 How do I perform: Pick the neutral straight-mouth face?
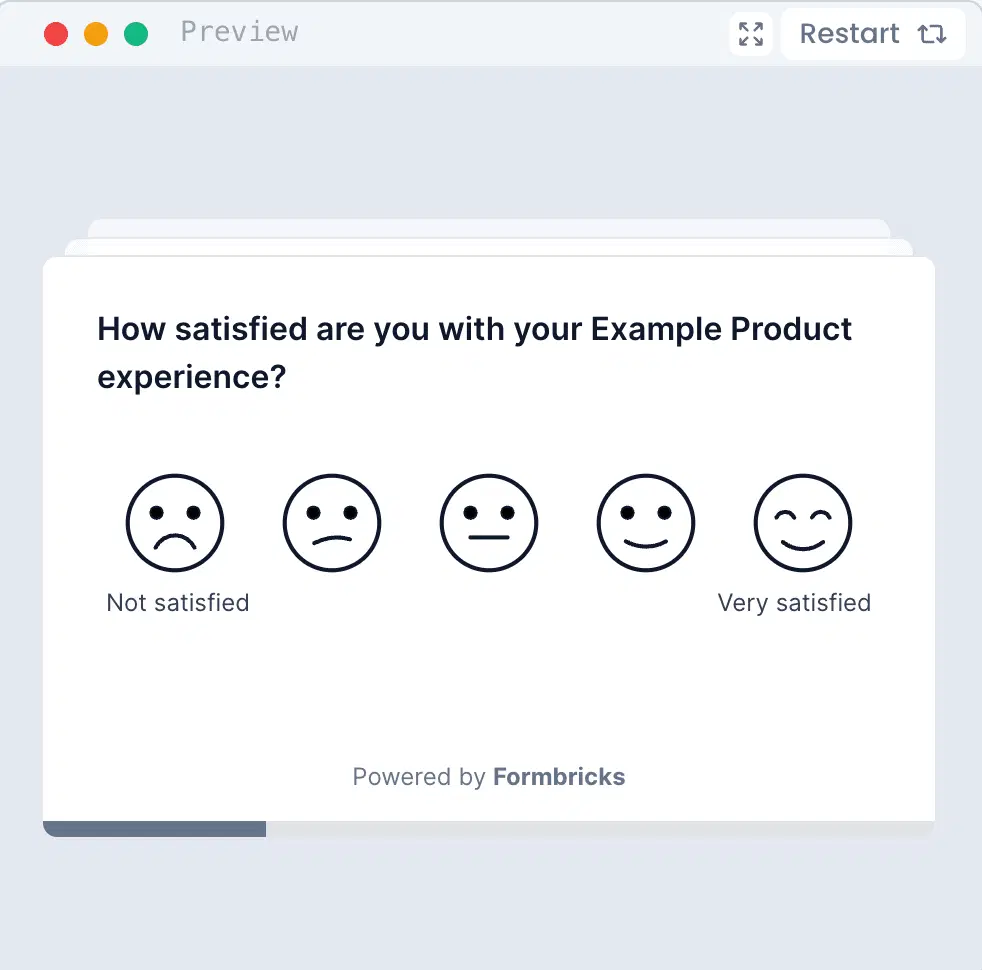point(489,523)
